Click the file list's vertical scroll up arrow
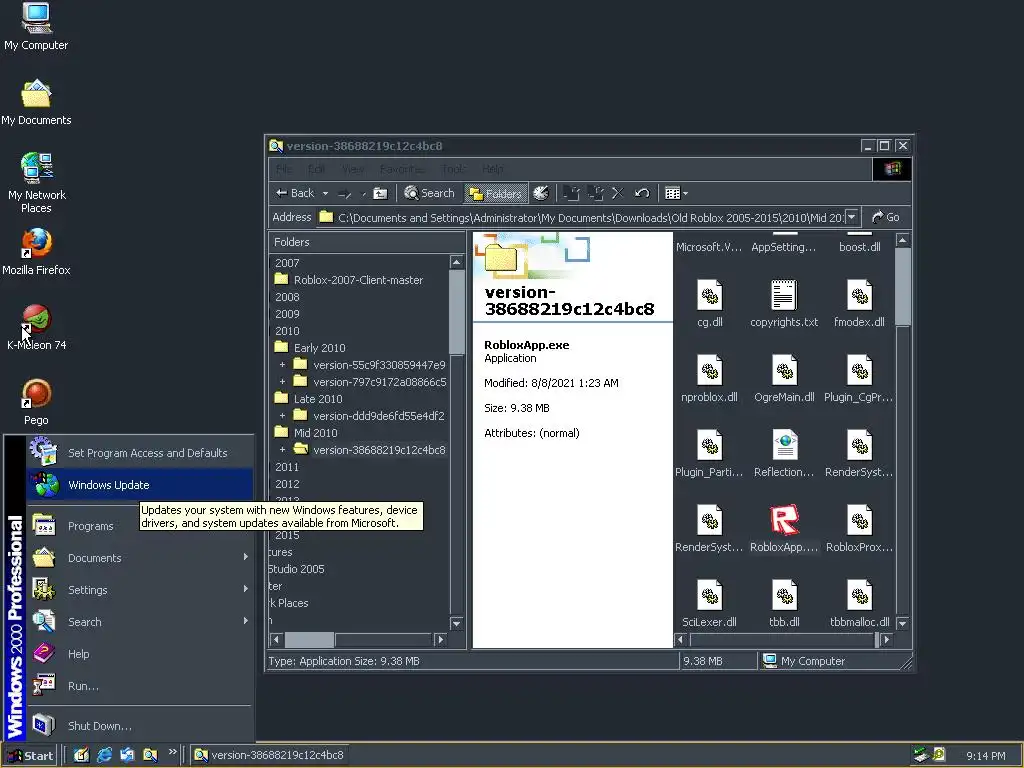The image size is (1024, 768). click(x=903, y=240)
